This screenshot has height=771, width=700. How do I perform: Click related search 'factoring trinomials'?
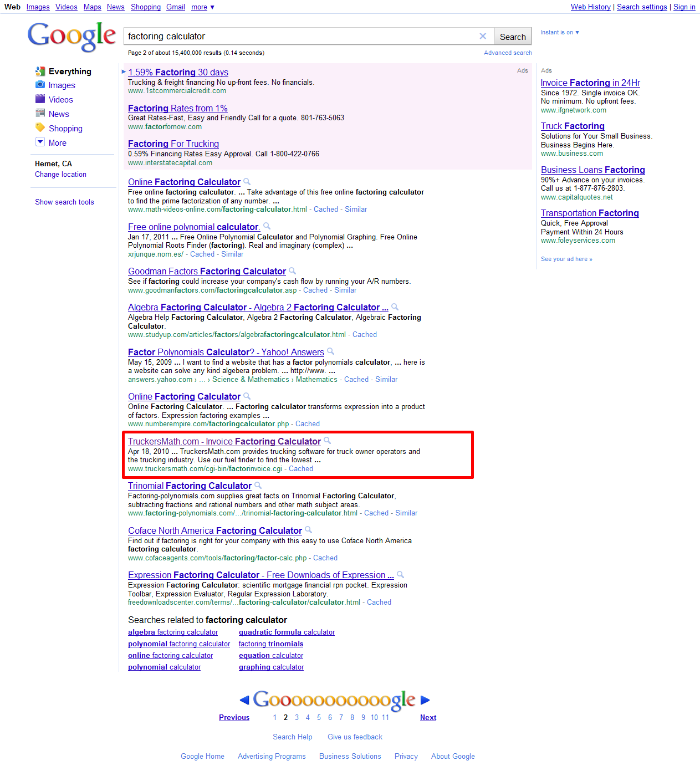(x=271, y=644)
